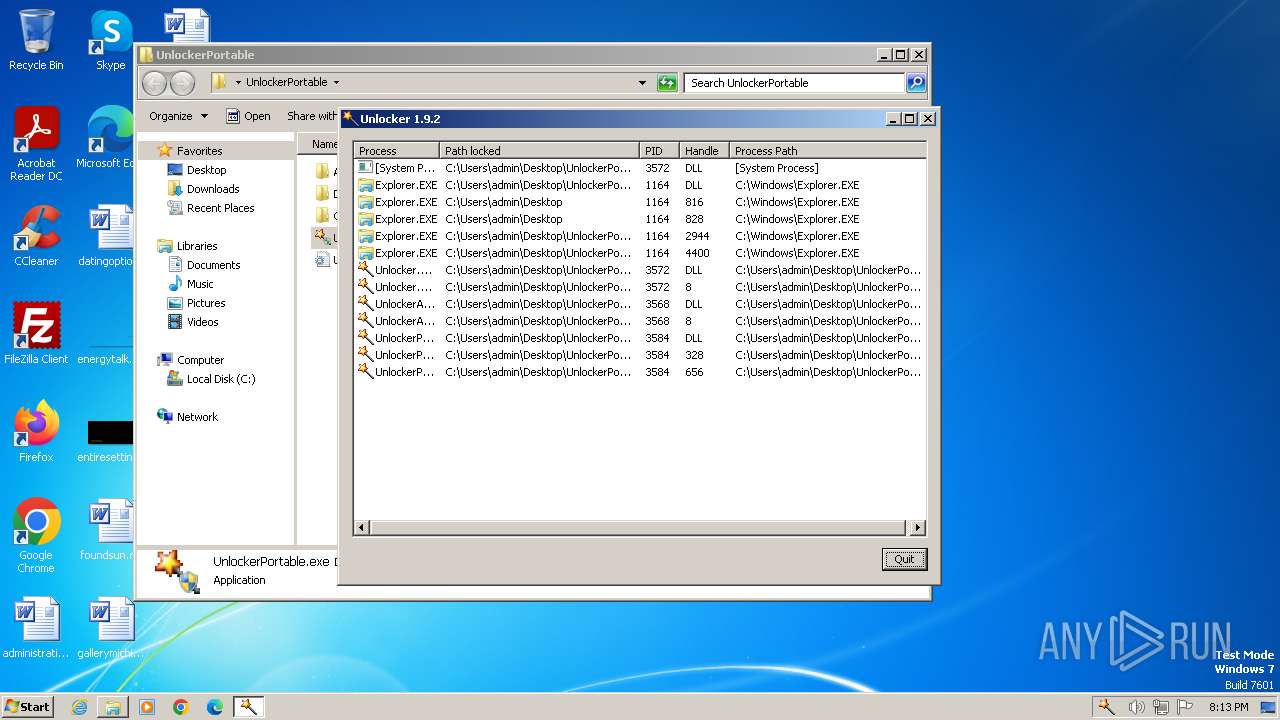Viewport: 1280px width, 720px height.
Task: Open Documents library
Action: (213, 265)
